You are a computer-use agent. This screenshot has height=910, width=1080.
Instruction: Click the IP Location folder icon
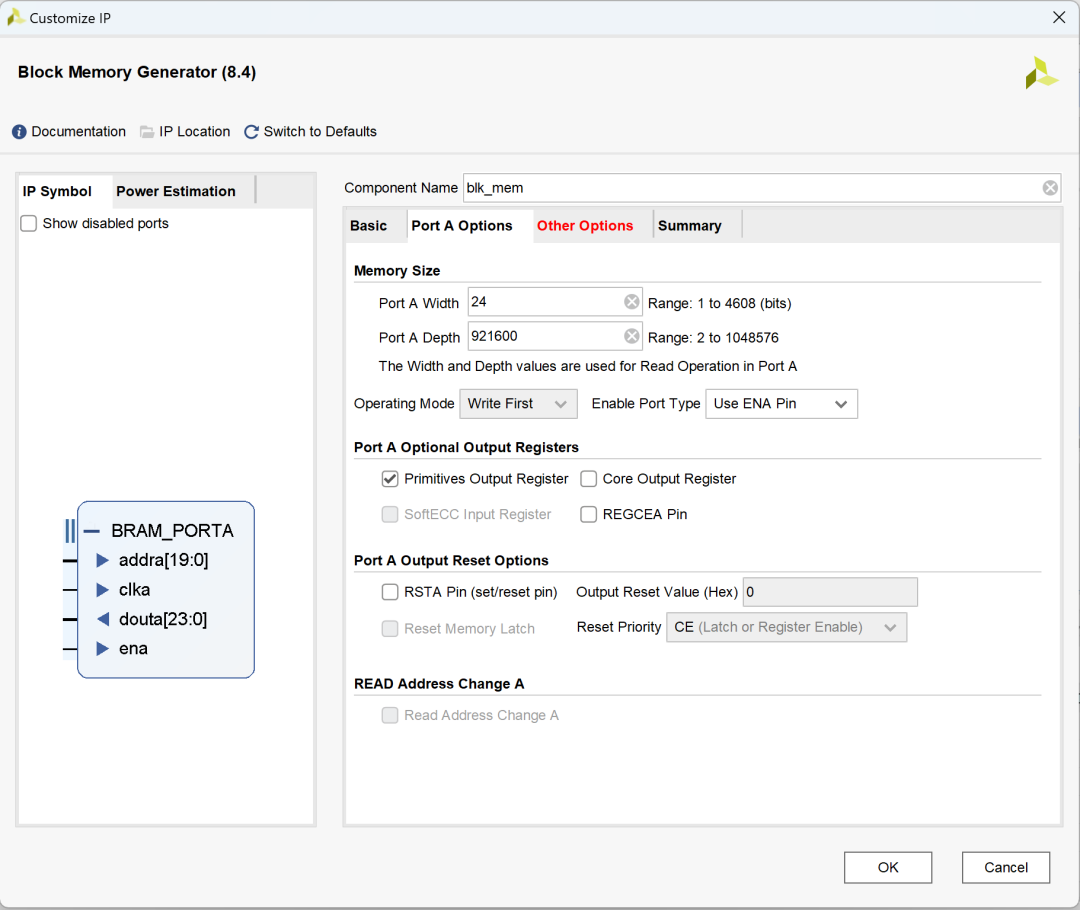[x=147, y=132]
